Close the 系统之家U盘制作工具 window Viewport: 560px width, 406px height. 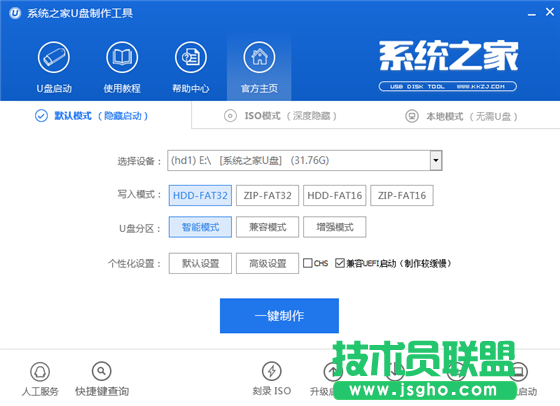(550, 12)
